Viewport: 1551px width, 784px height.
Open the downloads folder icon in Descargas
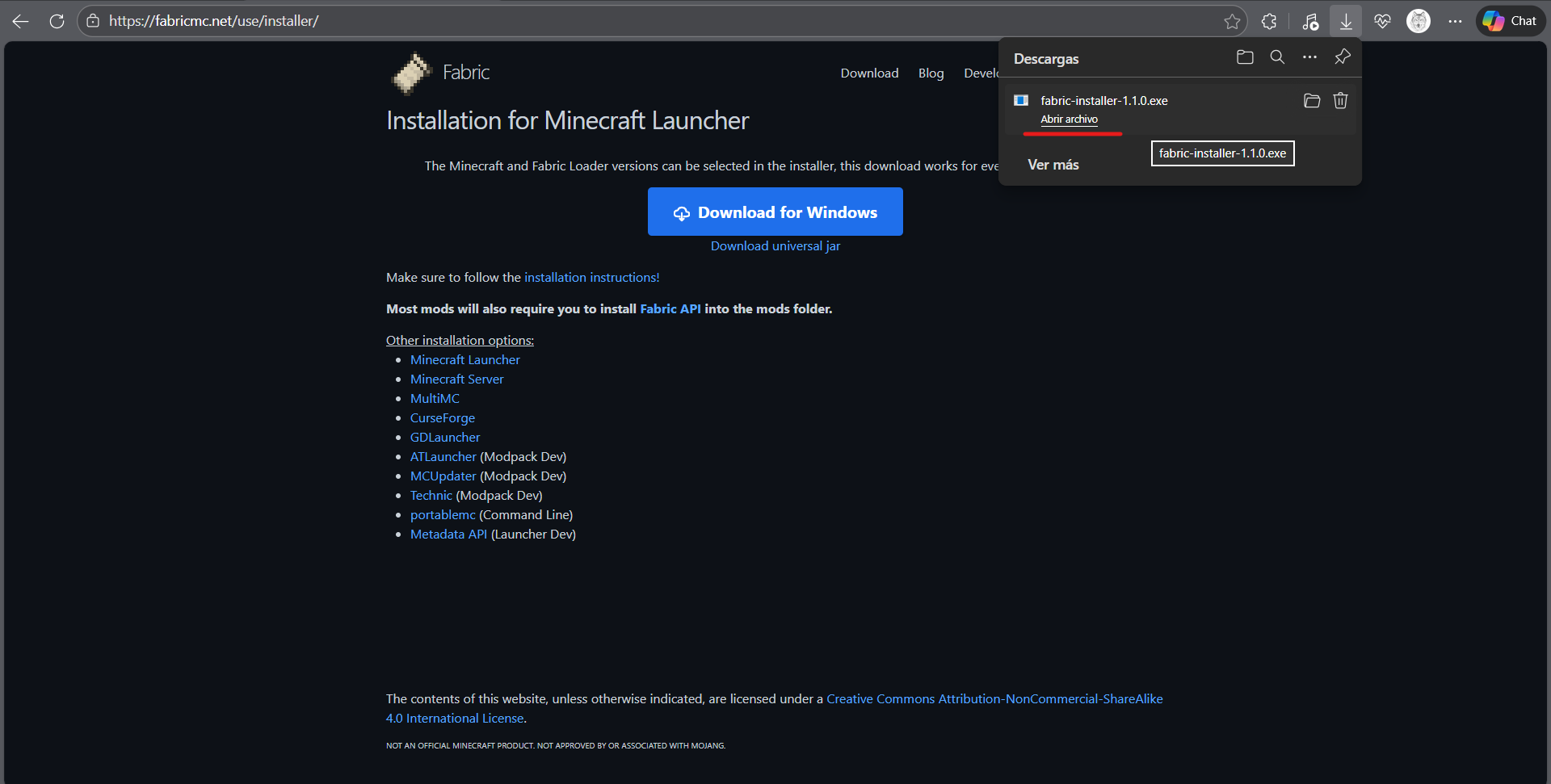(x=1245, y=57)
